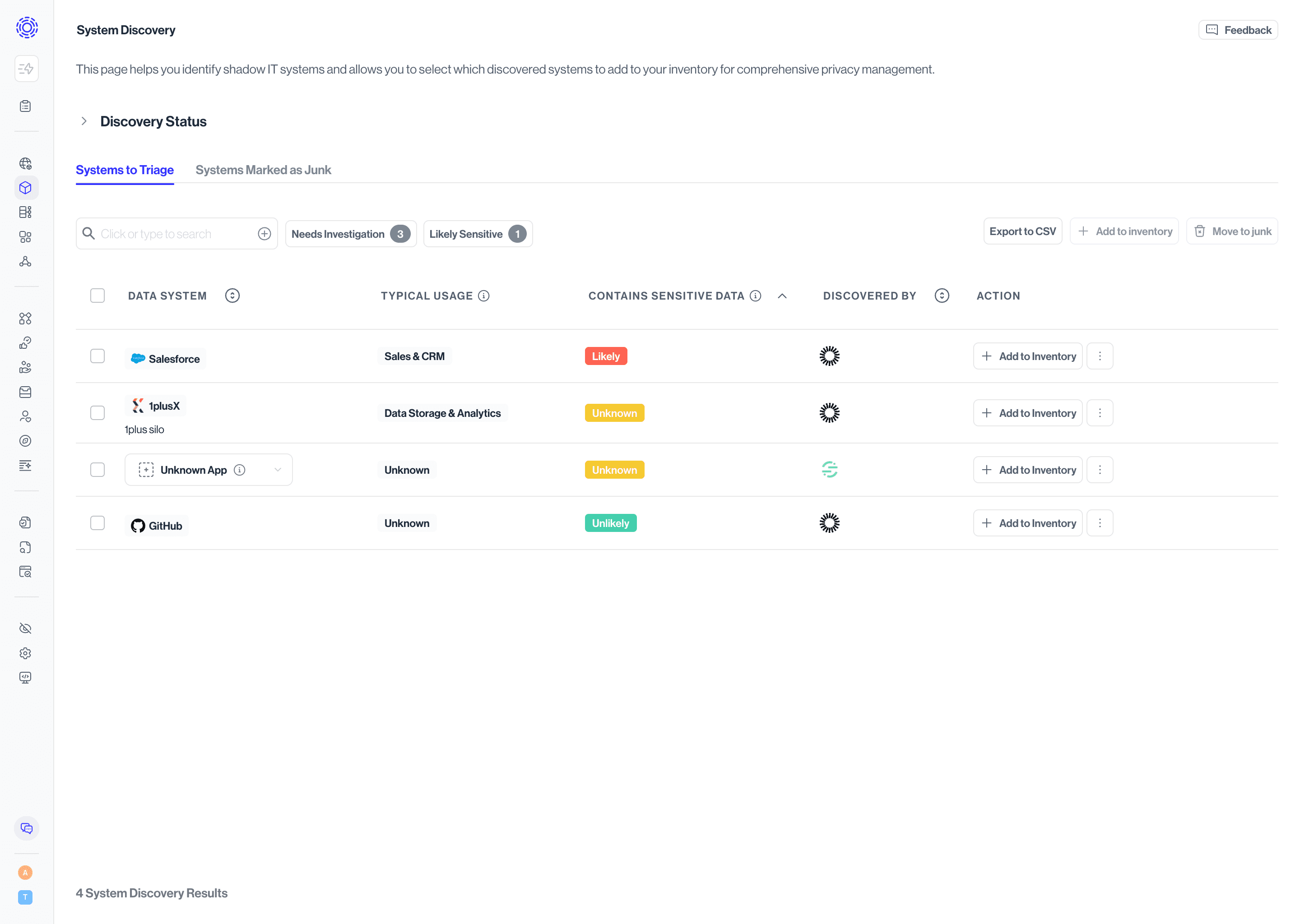Switch to Systems Marked as Junk tab
Image resolution: width=1300 pixels, height=924 pixels.
click(263, 170)
